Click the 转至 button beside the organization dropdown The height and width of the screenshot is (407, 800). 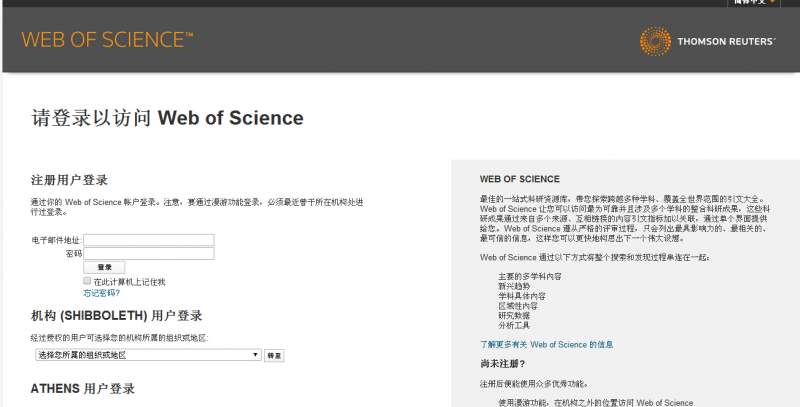coord(274,355)
